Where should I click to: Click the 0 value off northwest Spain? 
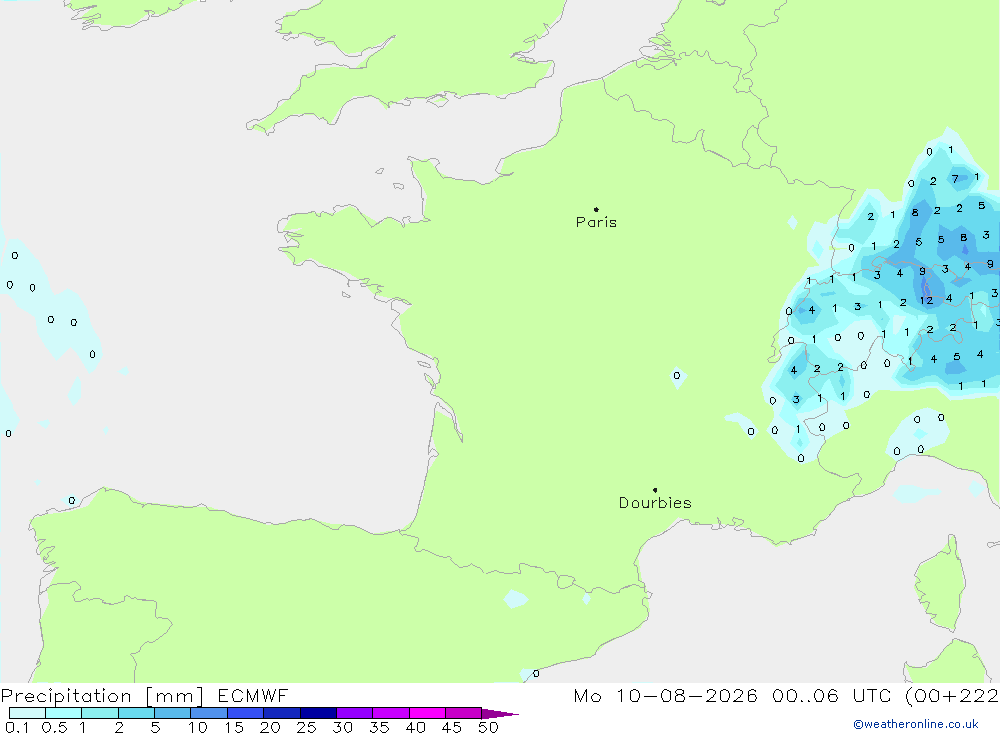pos(71,500)
